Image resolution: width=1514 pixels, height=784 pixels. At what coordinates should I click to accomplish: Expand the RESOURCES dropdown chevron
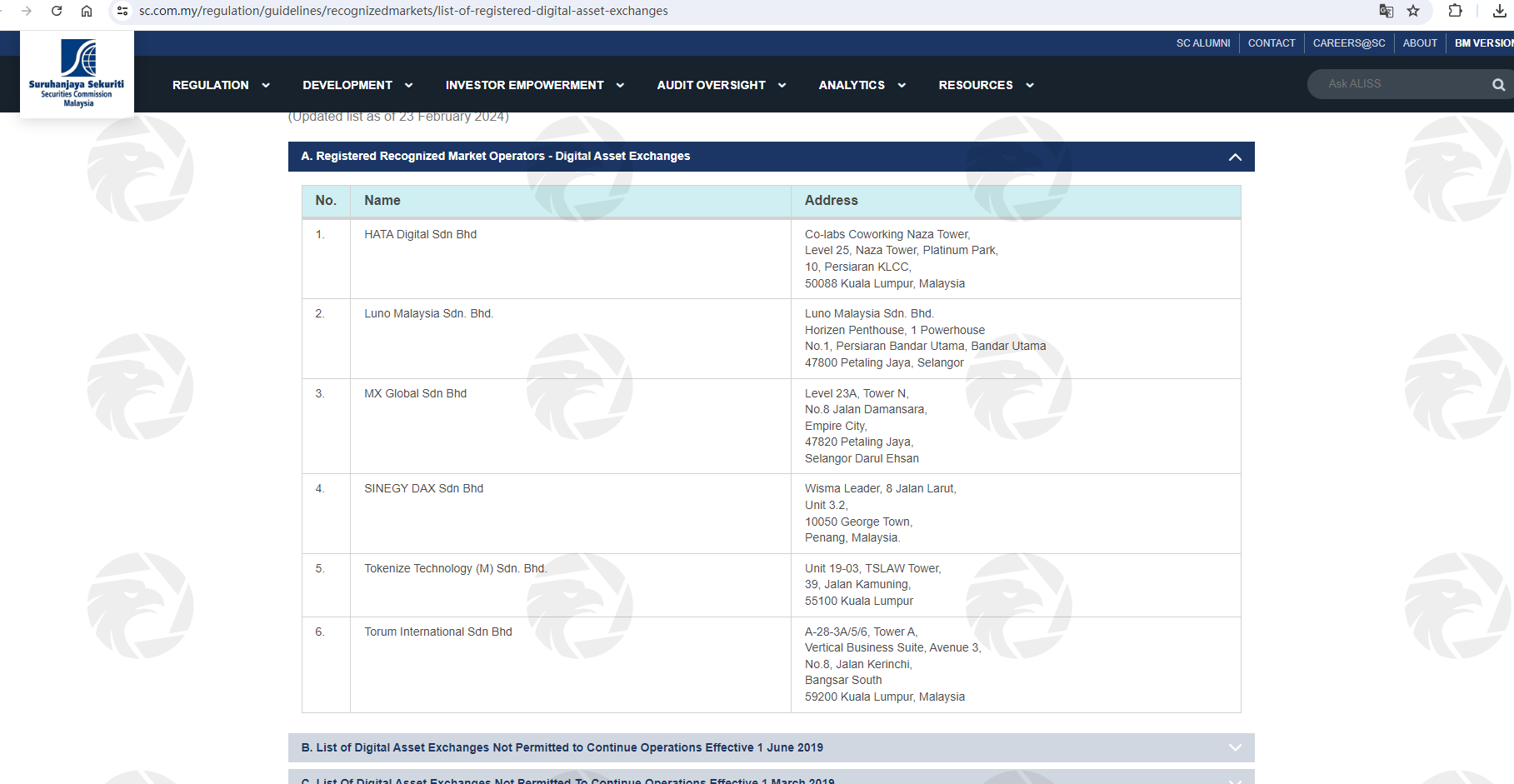click(1030, 85)
